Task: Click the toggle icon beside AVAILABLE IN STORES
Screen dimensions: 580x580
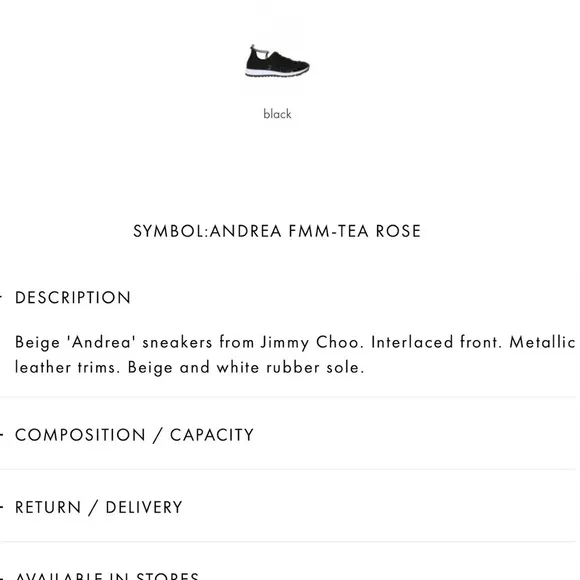Action: [1, 577]
